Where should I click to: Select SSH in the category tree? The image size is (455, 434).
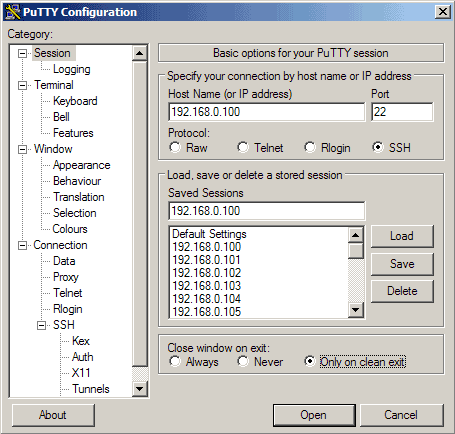click(64, 325)
